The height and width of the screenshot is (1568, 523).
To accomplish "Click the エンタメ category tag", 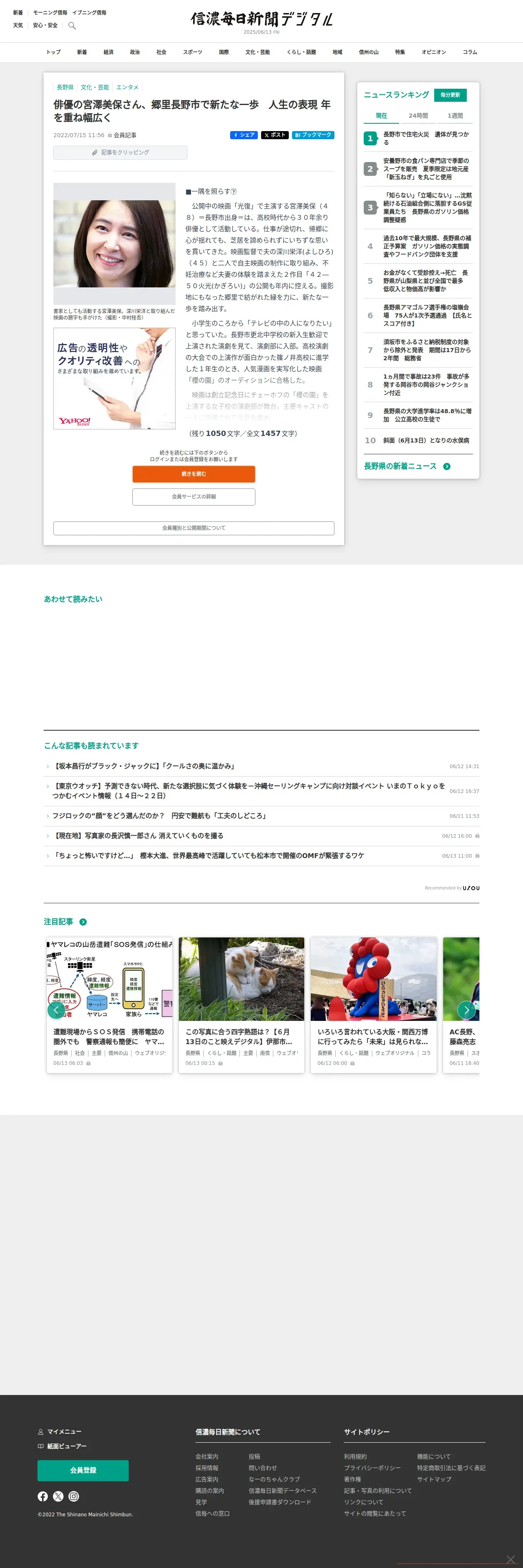I will (127, 87).
